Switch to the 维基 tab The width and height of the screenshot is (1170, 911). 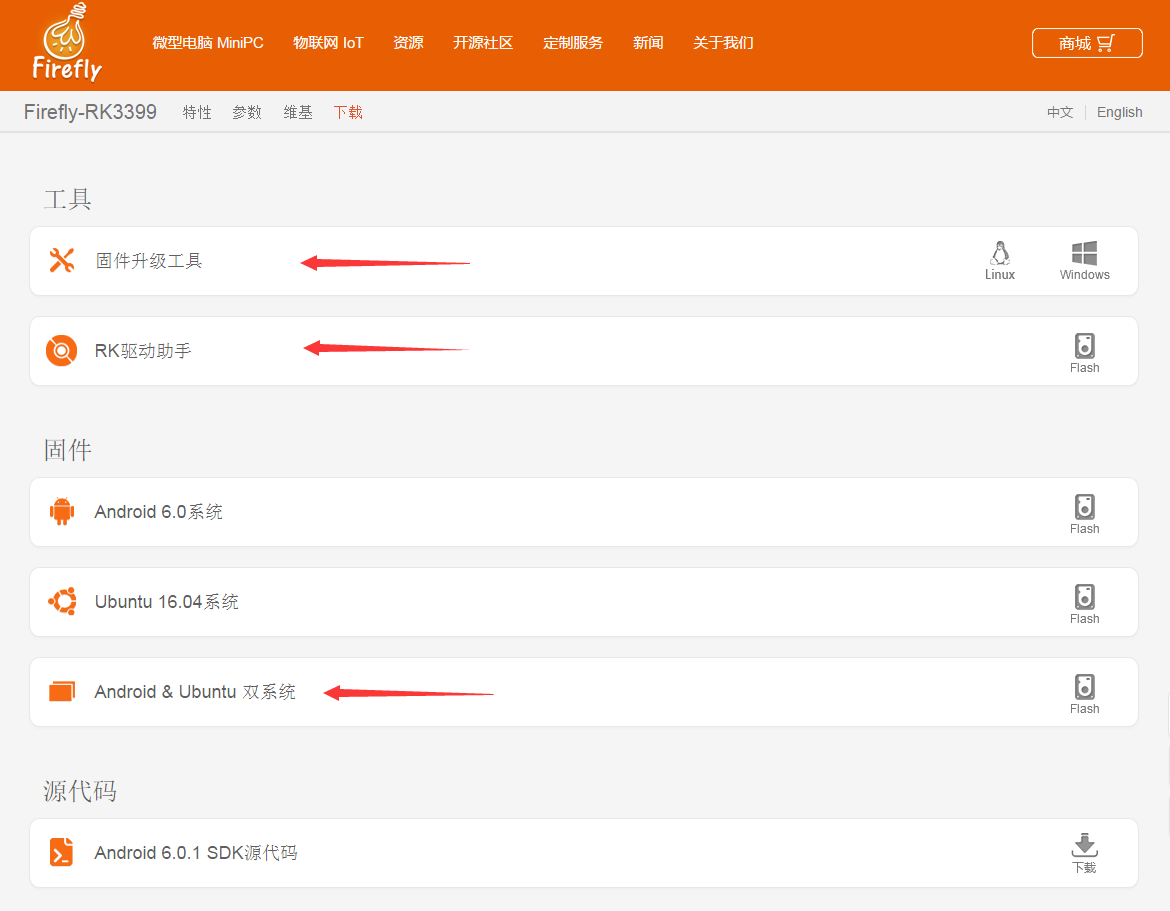[x=298, y=113]
